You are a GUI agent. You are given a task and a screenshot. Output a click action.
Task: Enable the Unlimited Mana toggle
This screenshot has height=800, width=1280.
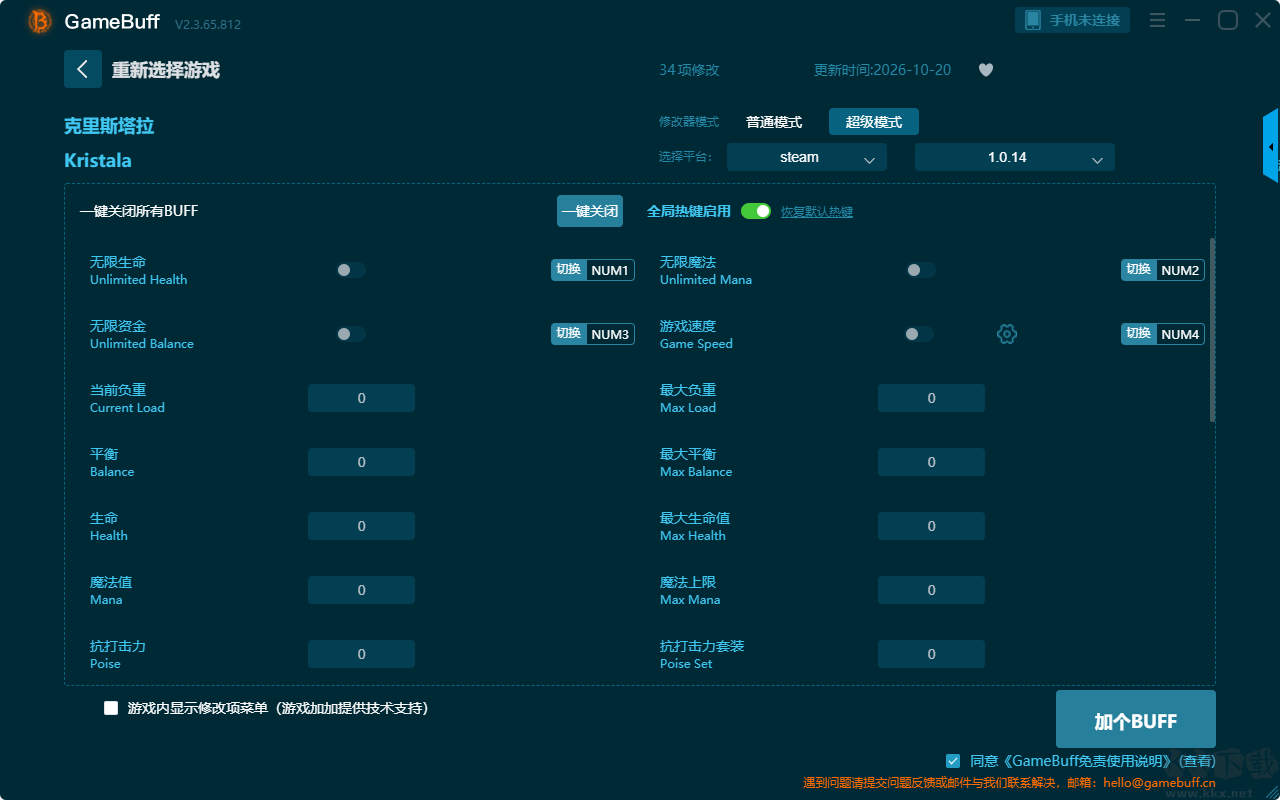921,270
